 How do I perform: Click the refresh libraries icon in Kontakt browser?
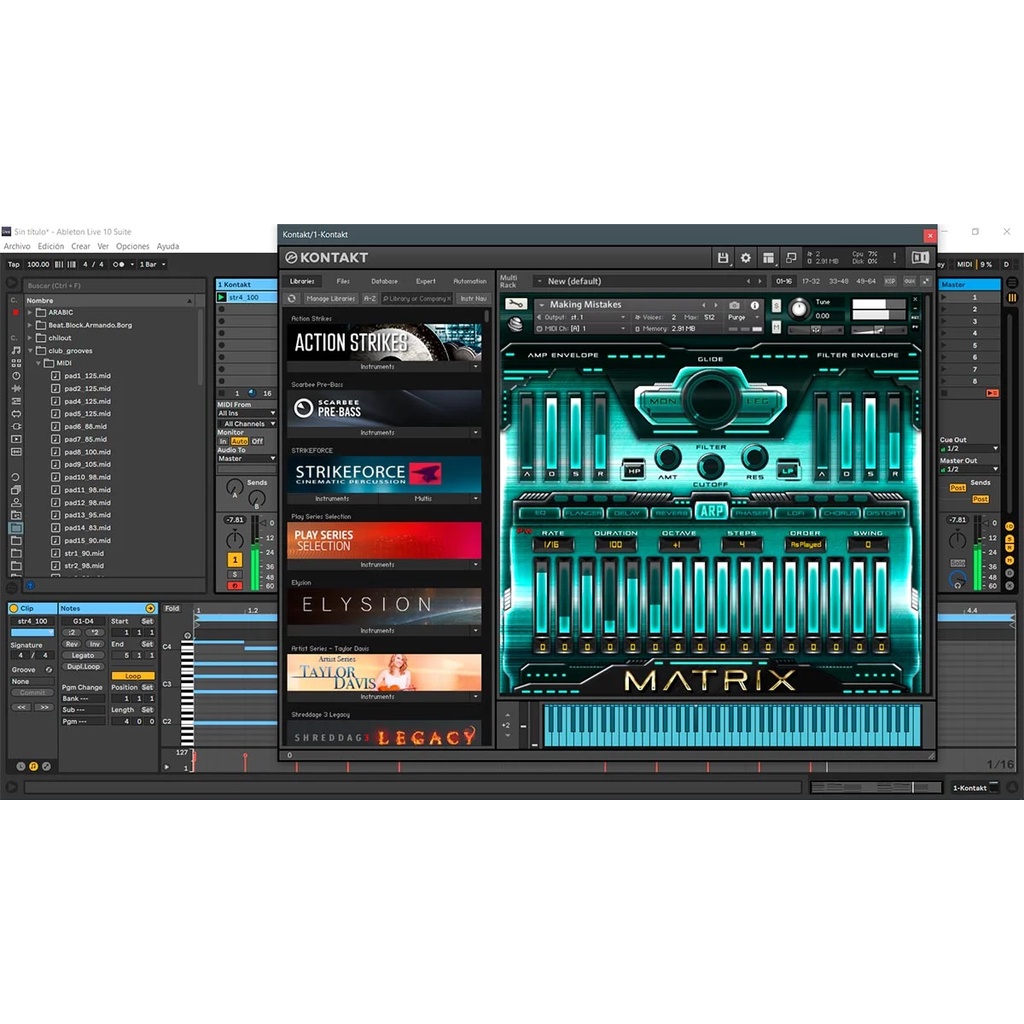(x=292, y=298)
